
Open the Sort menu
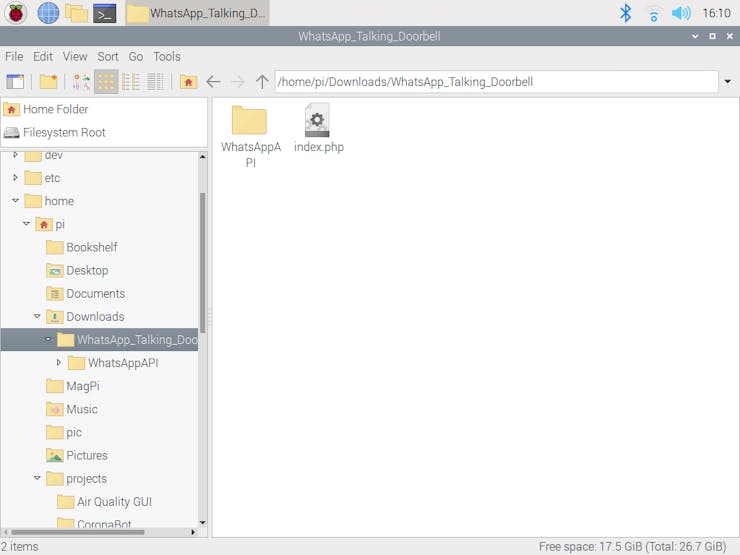[x=108, y=57]
